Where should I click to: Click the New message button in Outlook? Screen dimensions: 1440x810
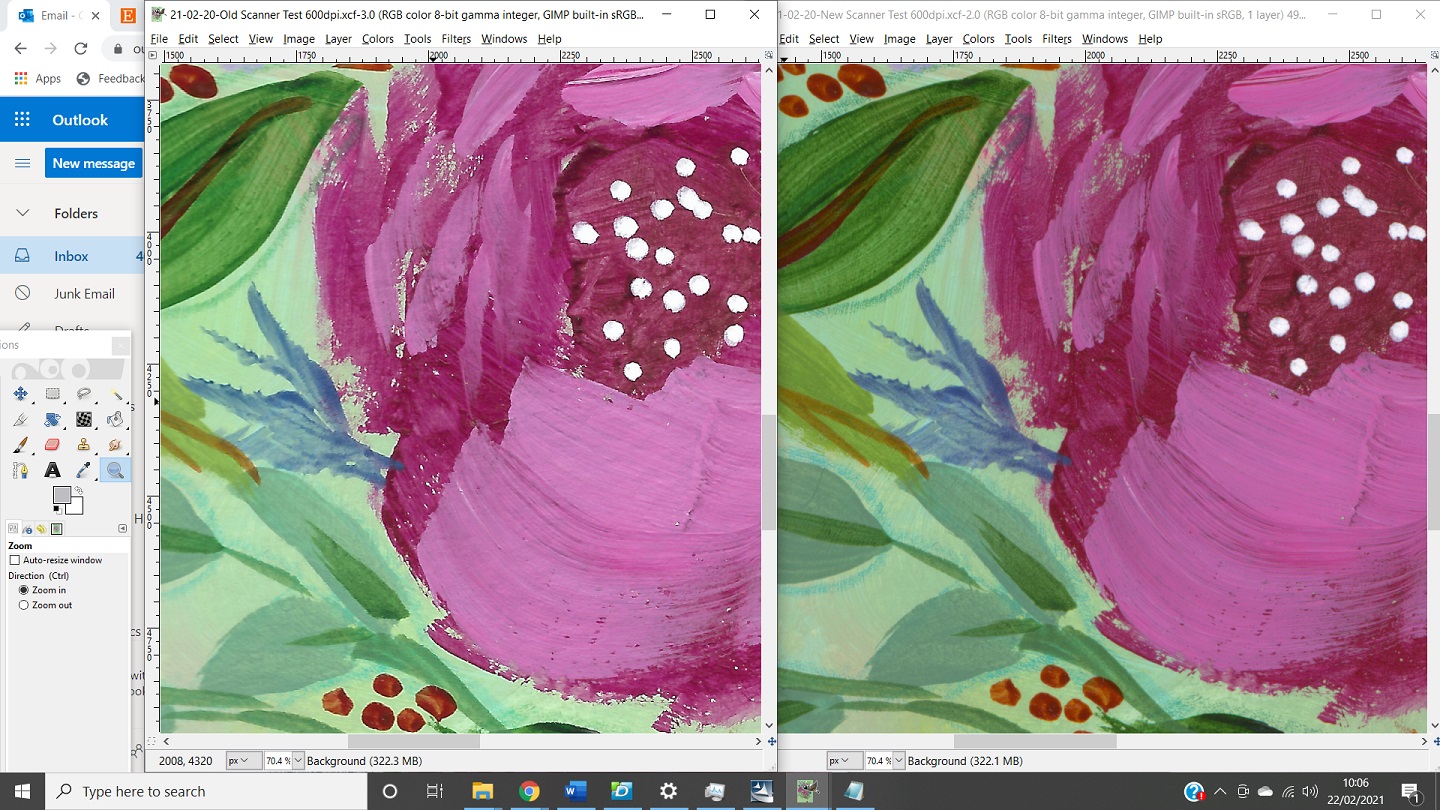coord(94,163)
